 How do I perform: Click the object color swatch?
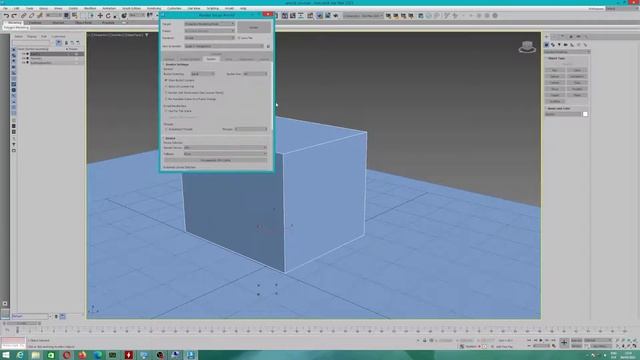(585, 114)
